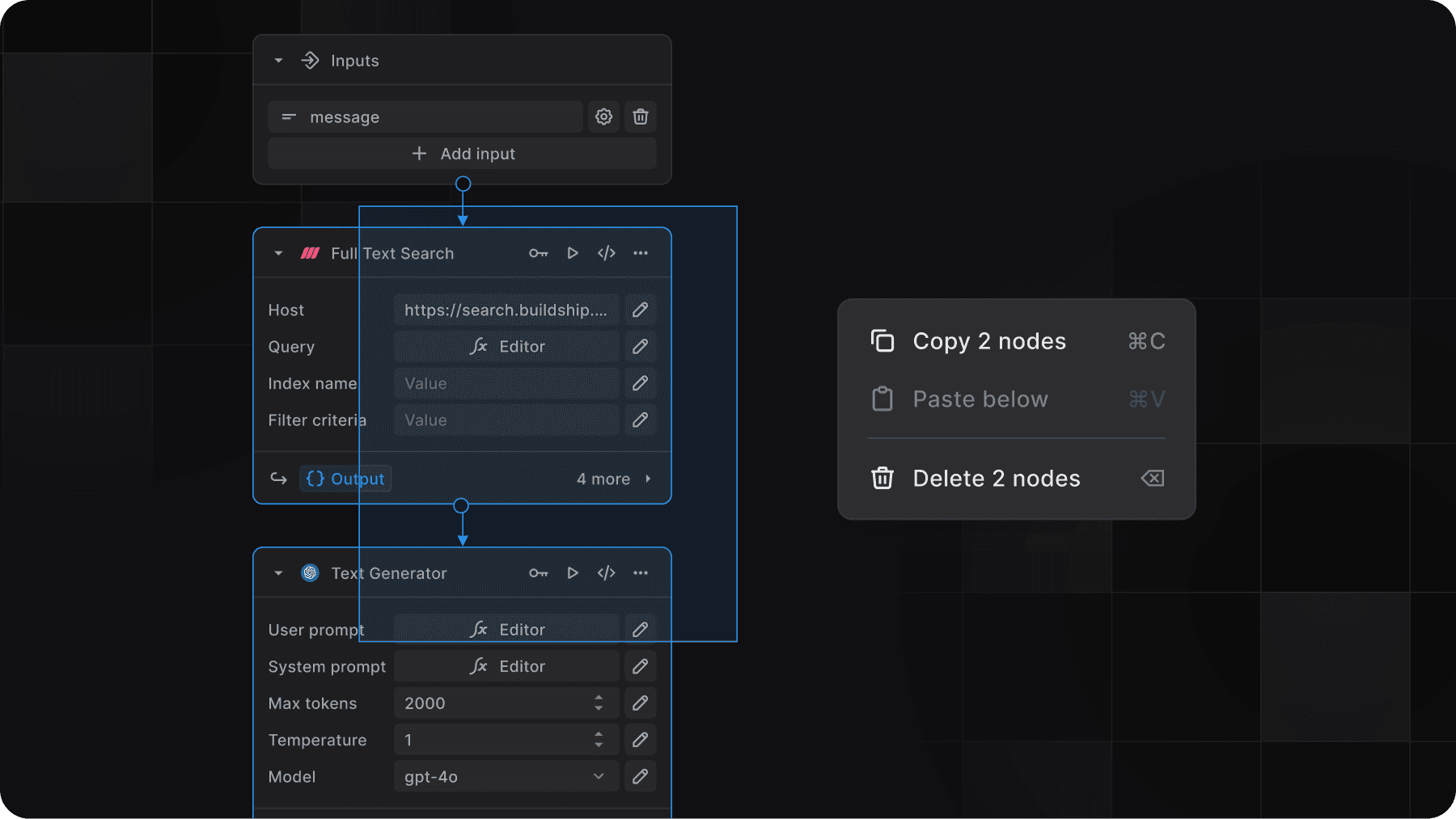Click Add input button
This screenshot has width=1456, height=819.
coord(462,154)
